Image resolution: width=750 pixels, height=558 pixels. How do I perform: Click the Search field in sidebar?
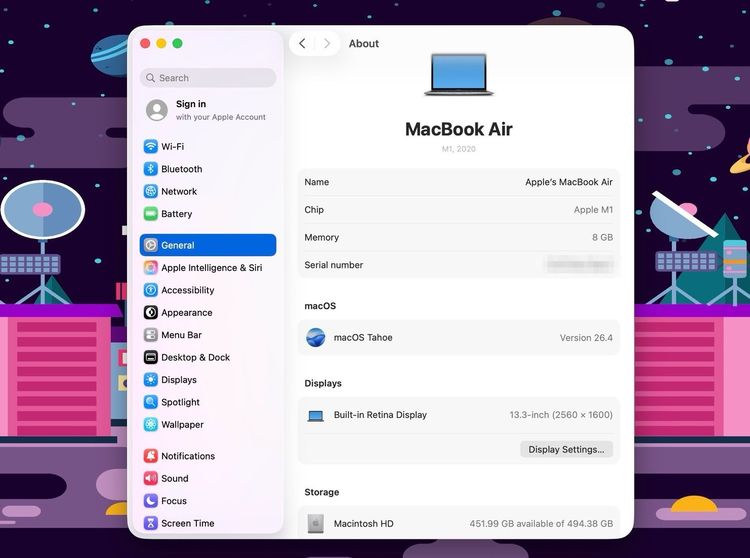point(208,78)
